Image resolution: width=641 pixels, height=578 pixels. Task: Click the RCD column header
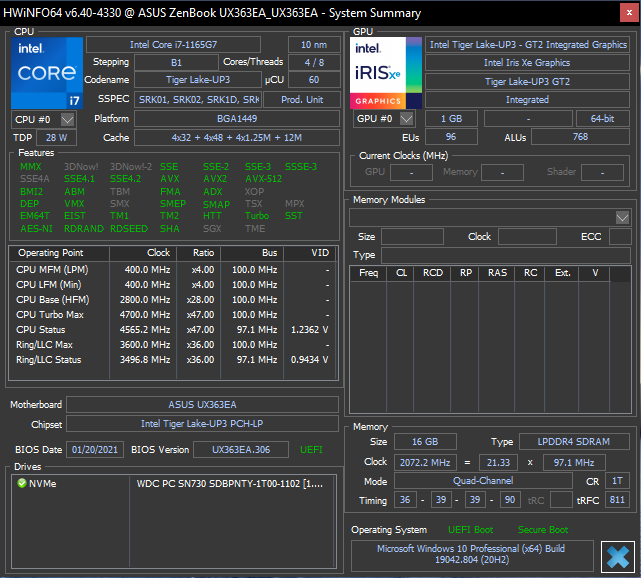point(432,273)
